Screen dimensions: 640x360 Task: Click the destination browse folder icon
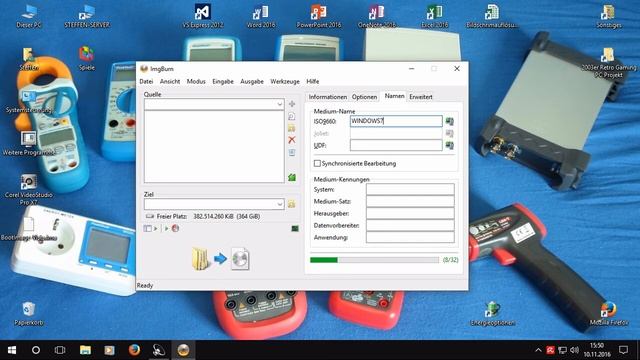[x=291, y=204]
